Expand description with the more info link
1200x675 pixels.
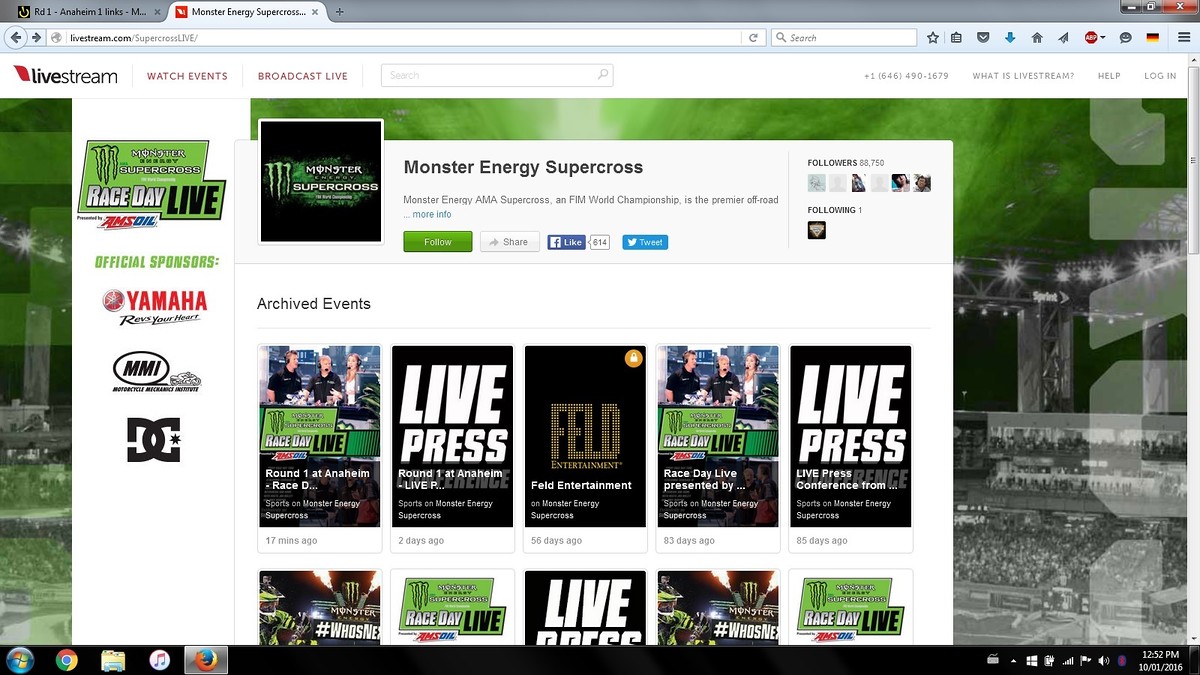tap(431, 215)
